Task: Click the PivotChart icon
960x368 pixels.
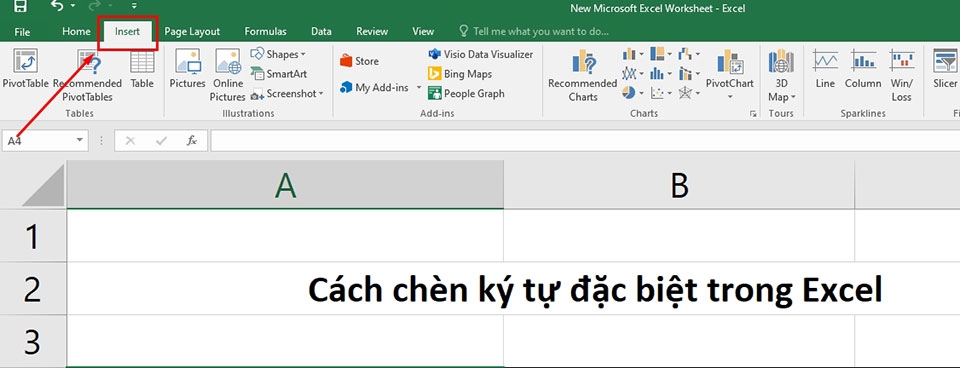Action: pos(730,62)
